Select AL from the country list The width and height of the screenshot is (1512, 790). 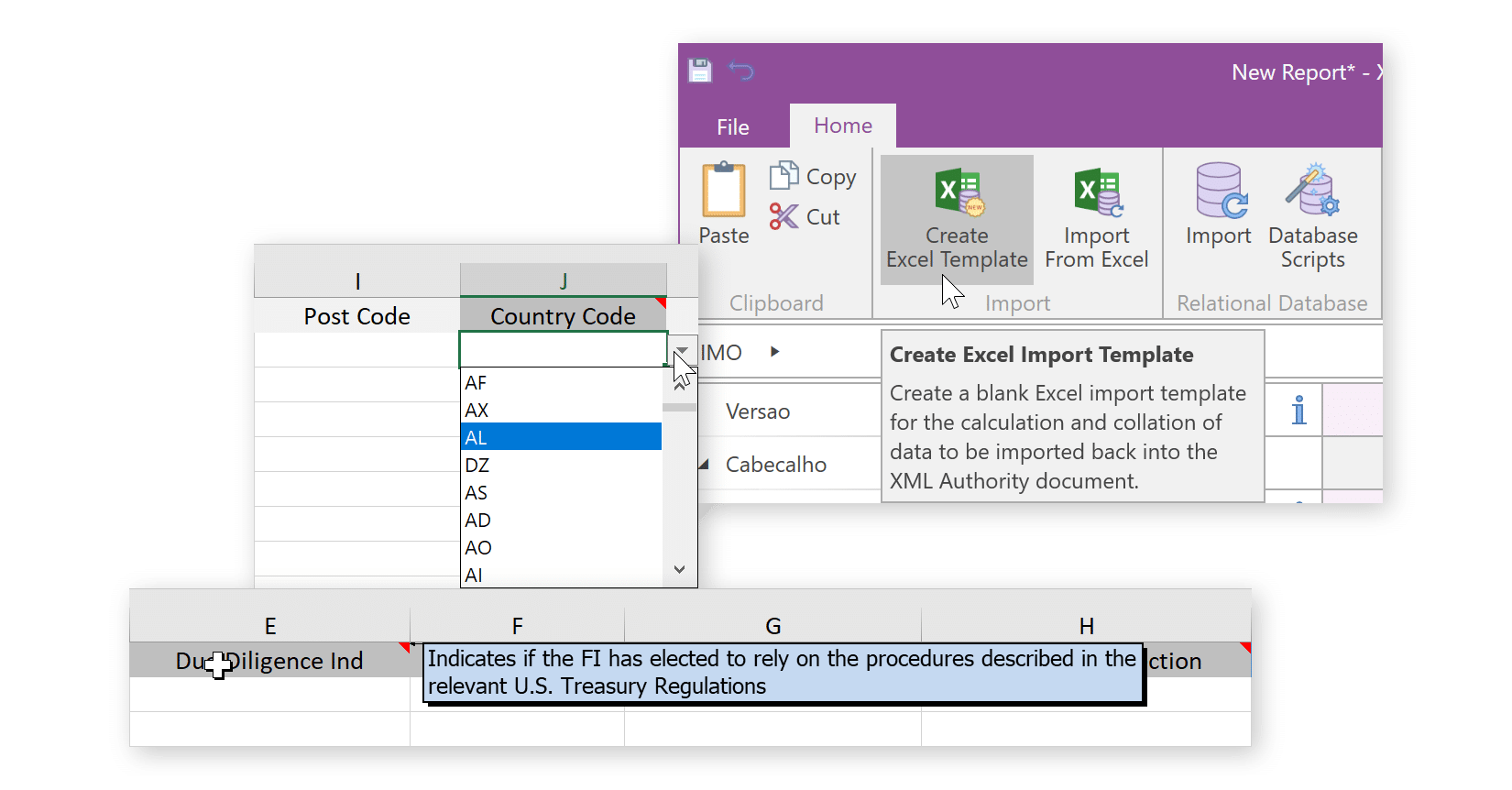[561, 437]
